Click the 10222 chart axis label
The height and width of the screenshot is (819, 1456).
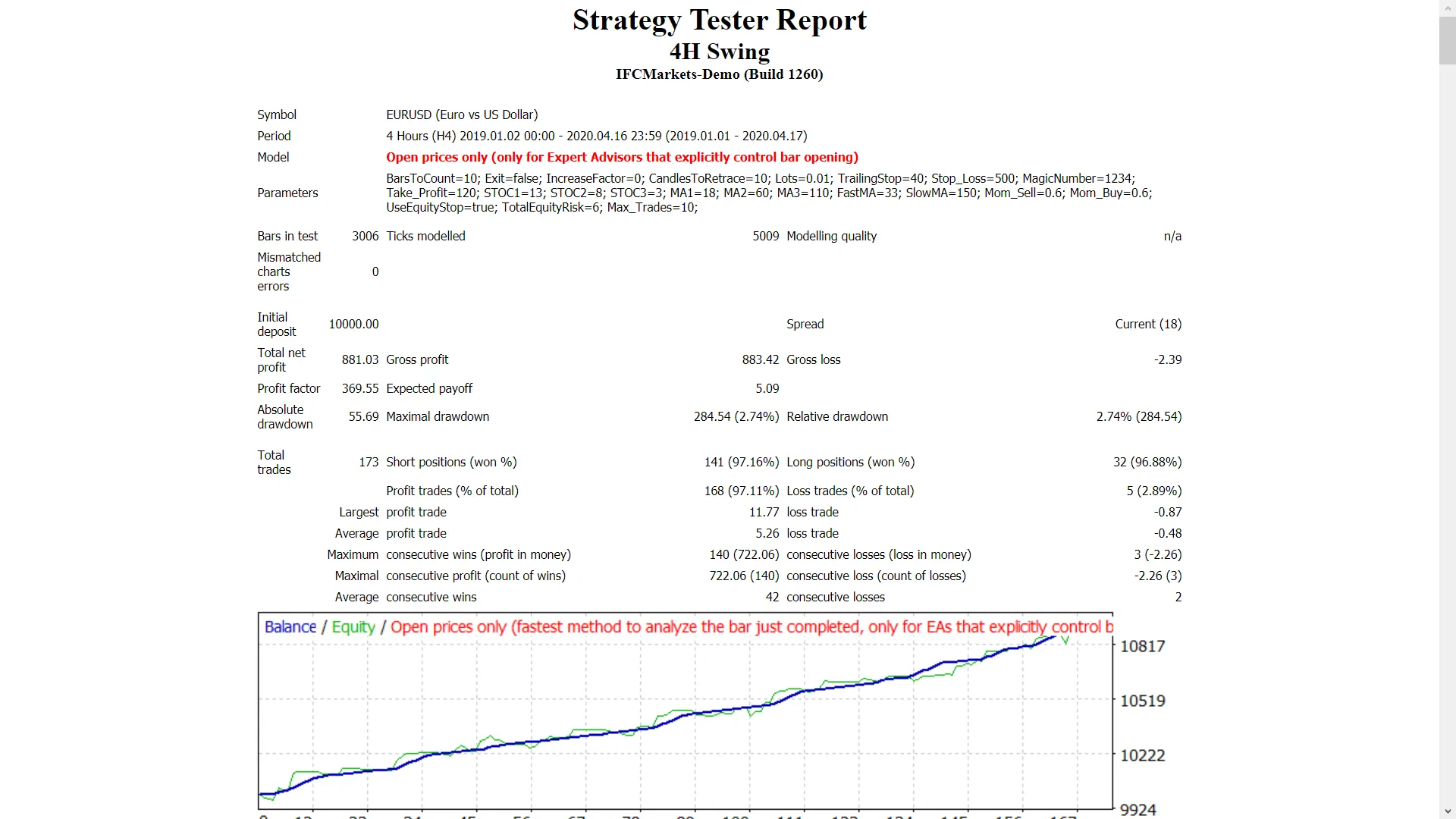pyautogui.click(x=1142, y=755)
